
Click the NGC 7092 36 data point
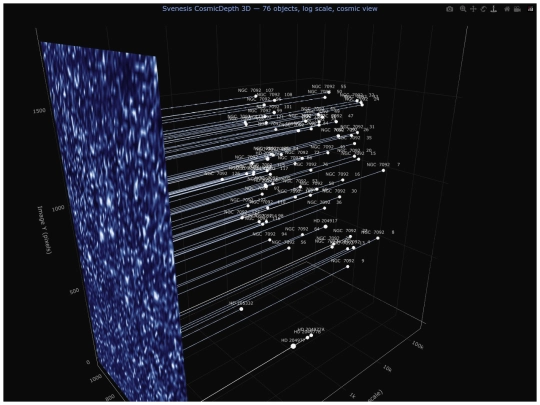(x=324, y=208)
